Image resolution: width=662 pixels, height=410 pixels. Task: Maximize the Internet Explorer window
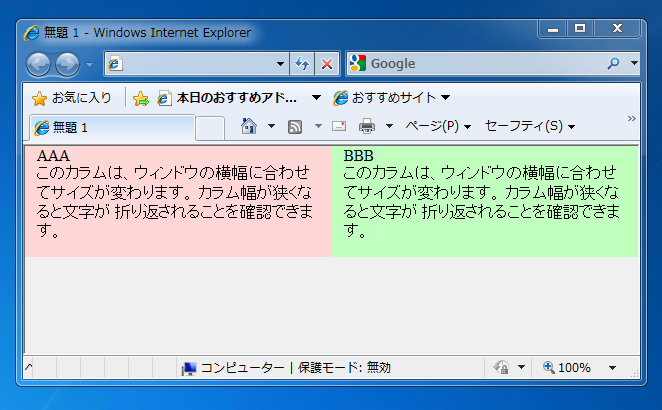tap(580, 29)
